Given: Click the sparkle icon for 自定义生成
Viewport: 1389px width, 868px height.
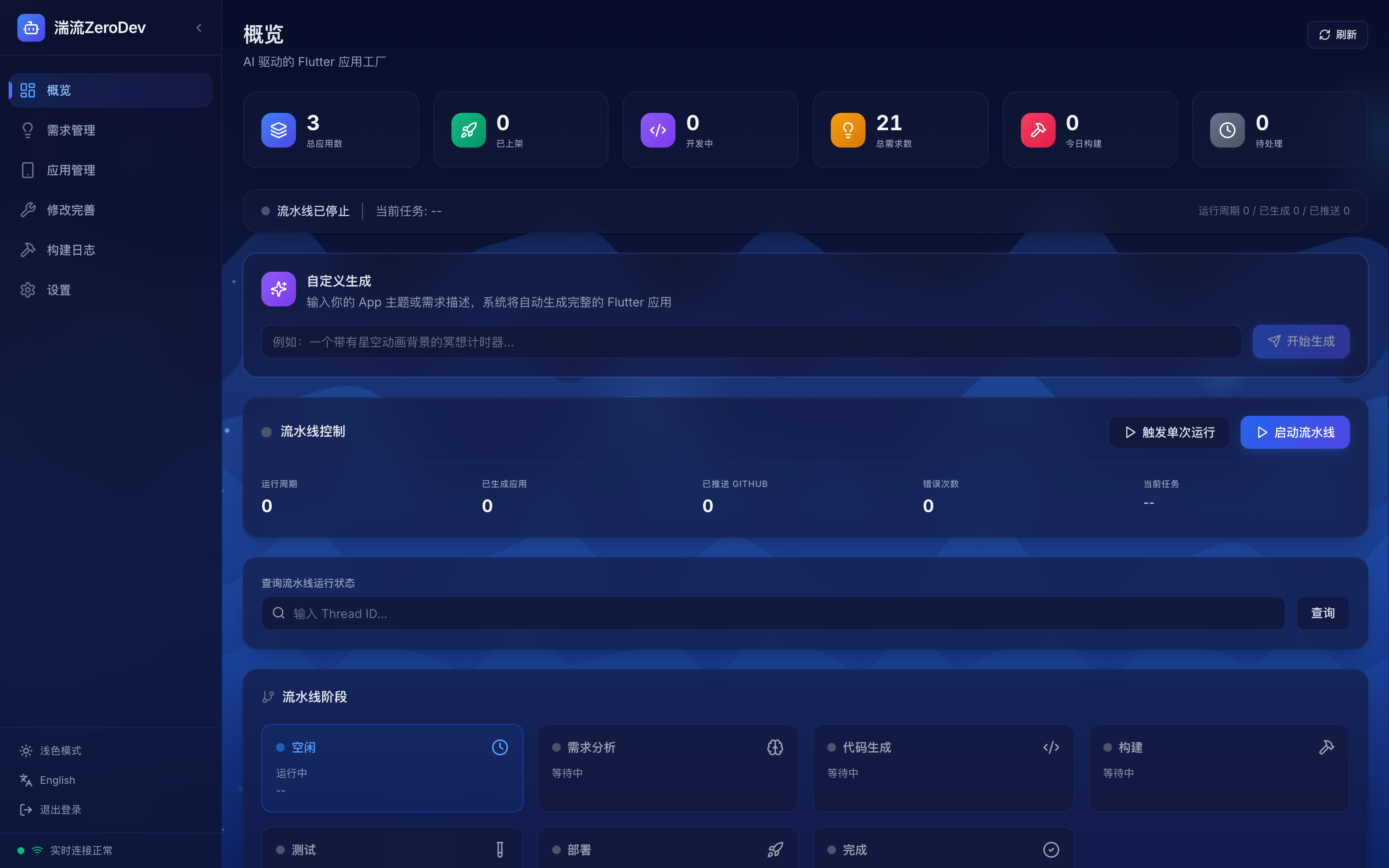Looking at the screenshot, I should pyautogui.click(x=278, y=289).
